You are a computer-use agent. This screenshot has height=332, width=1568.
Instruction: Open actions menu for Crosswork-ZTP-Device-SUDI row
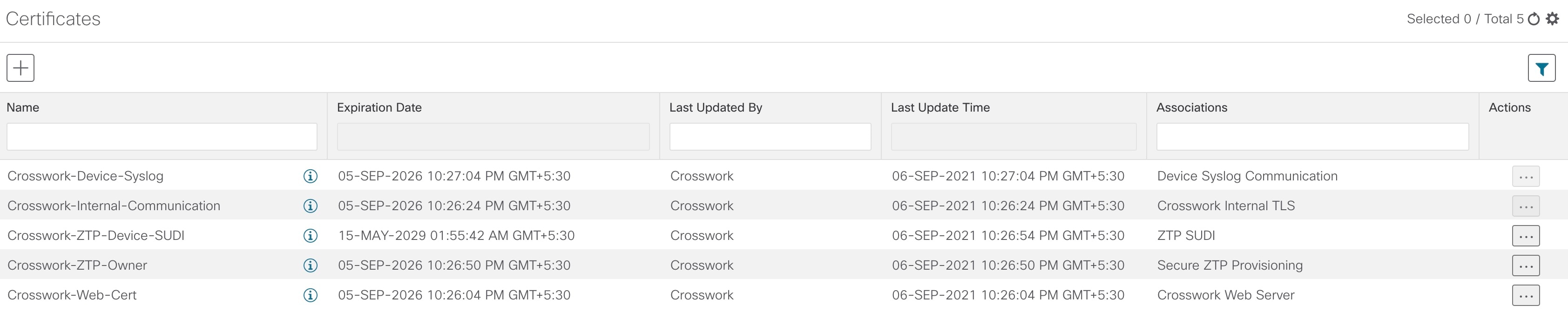(x=1526, y=236)
